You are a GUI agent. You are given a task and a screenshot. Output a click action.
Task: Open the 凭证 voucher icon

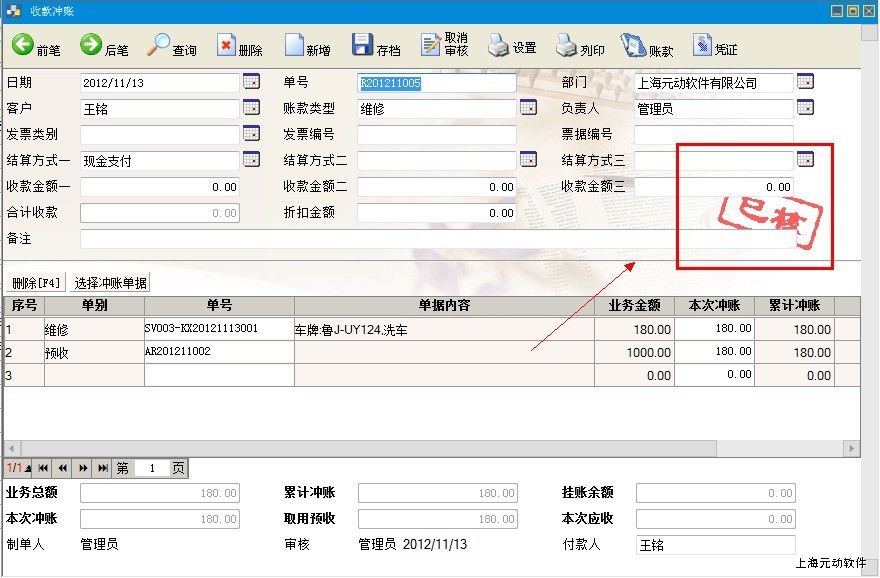tap(701, 46)
